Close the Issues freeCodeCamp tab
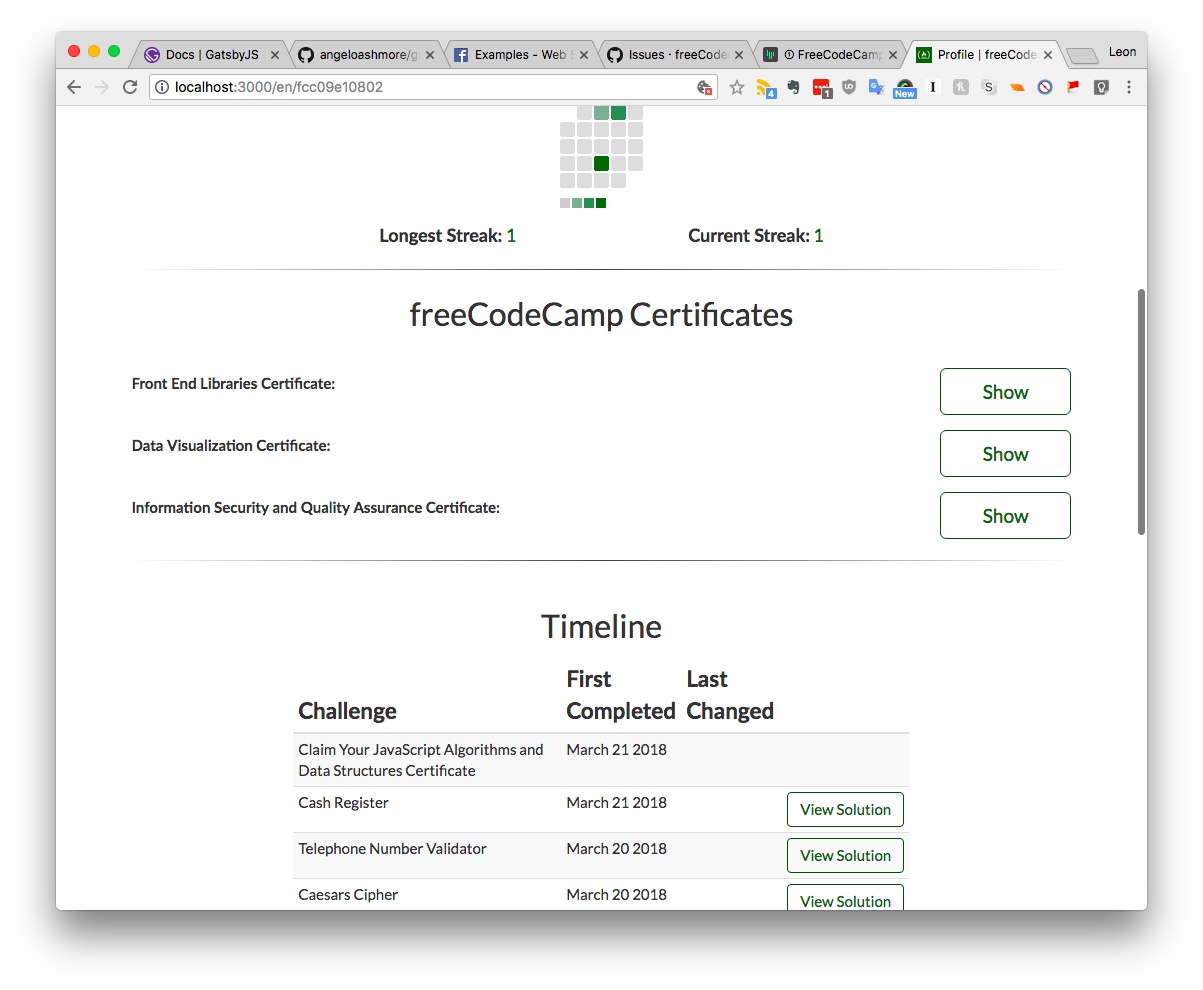This screenshot has width=1203, height=990. tap(739, 55)
